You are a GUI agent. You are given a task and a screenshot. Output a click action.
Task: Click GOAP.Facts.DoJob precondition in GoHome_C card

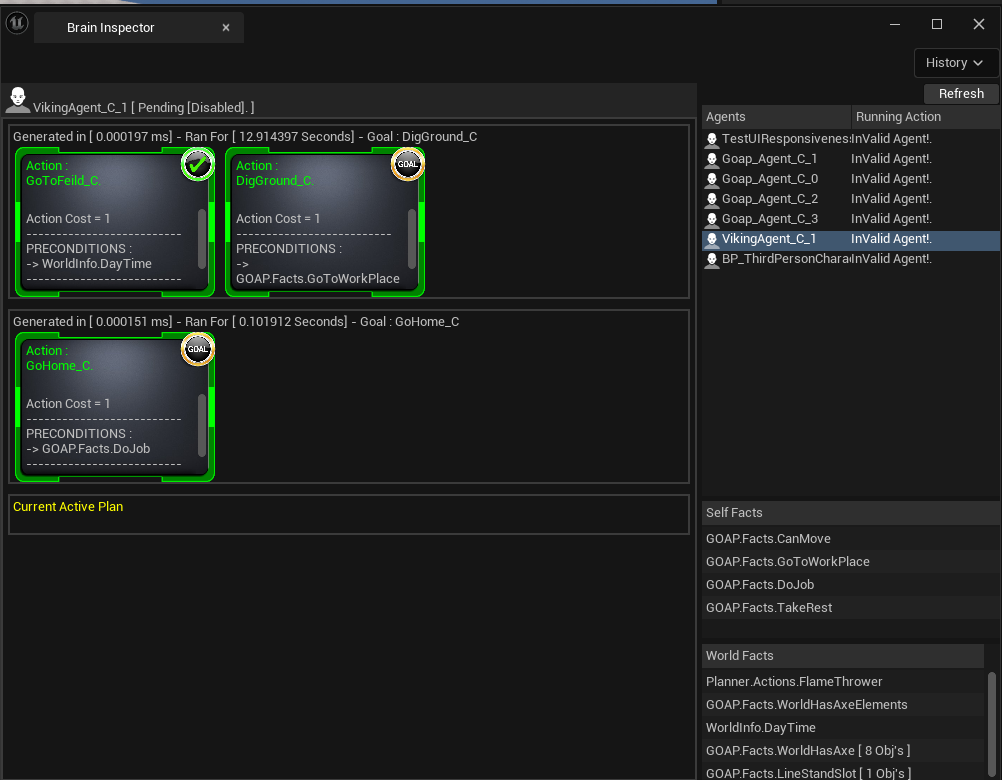(88, 449)
